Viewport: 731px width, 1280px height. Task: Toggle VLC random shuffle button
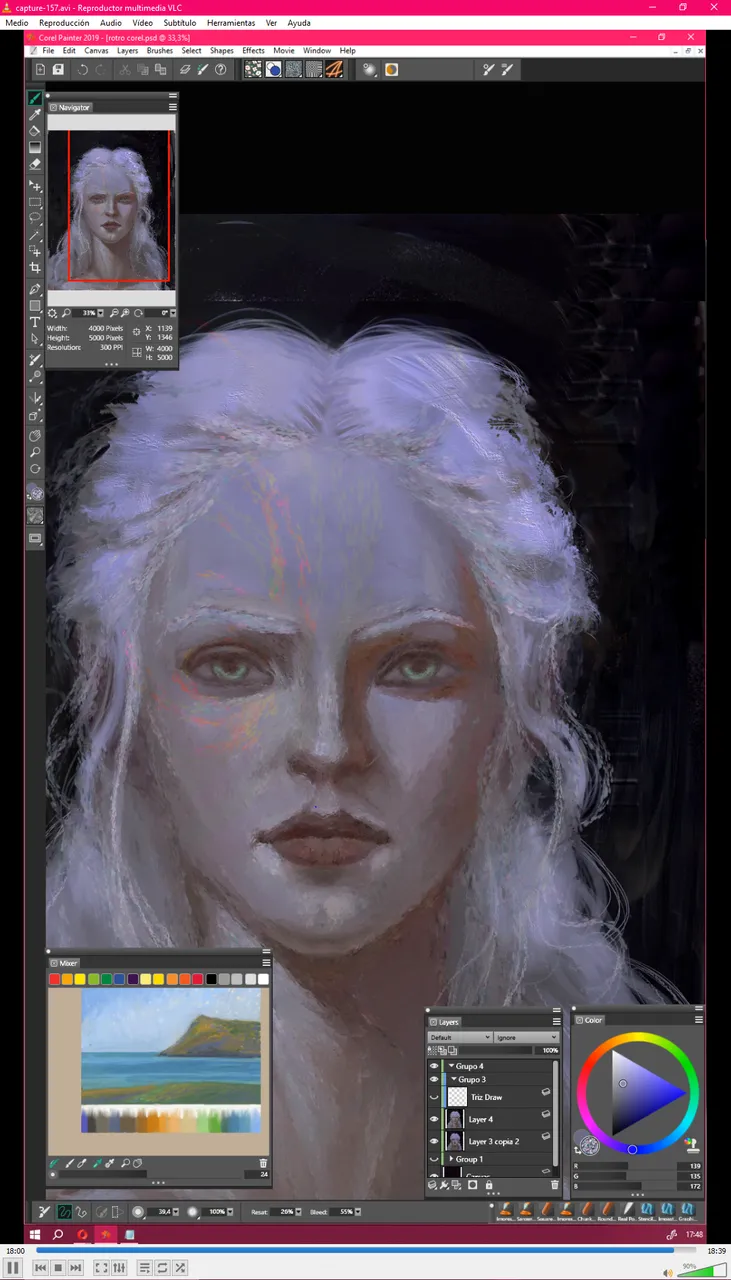[x=179, y=1267]
